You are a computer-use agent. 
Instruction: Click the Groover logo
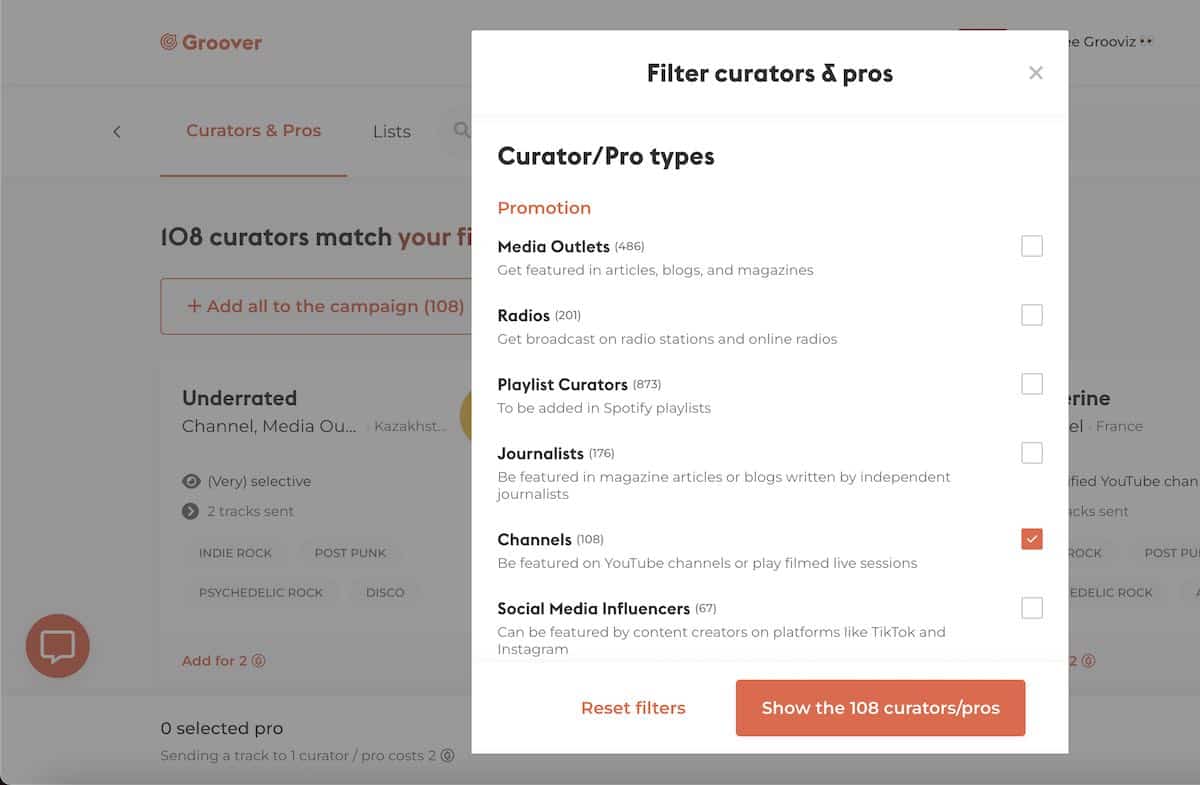(211, 42)
